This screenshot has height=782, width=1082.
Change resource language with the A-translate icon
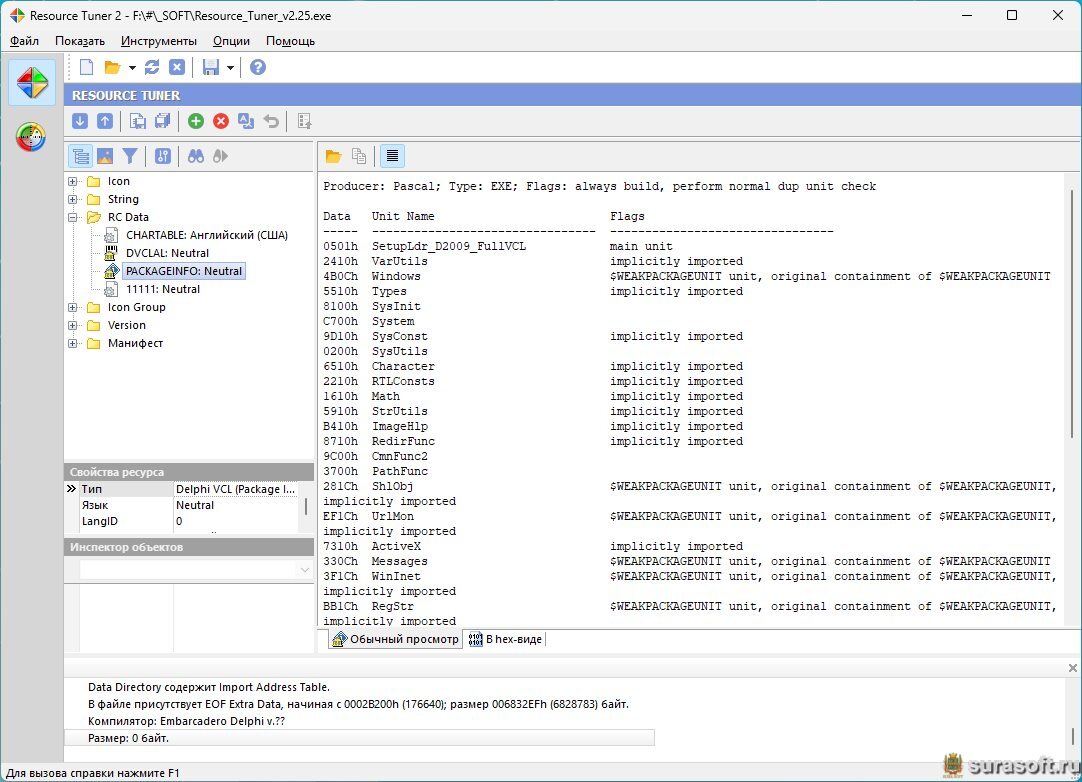(x=246, y=121)
